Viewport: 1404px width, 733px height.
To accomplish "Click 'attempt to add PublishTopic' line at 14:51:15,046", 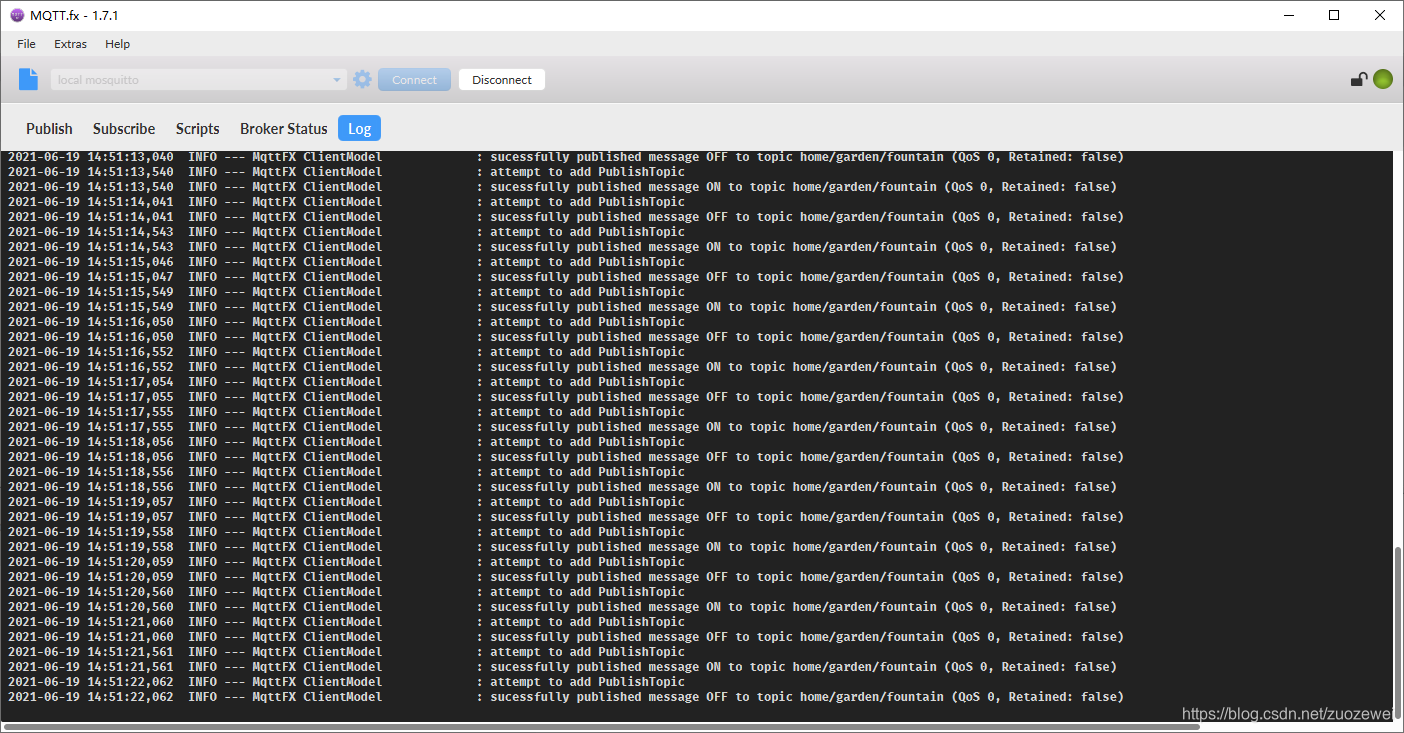I will (x=346, y=262).
